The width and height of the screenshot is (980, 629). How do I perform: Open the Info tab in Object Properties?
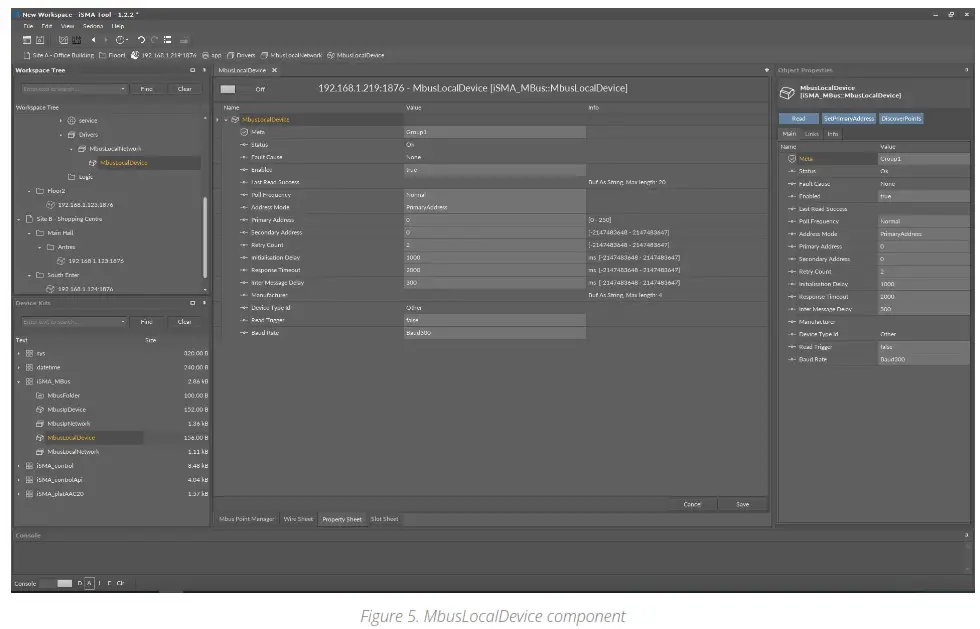pos(832,134)
